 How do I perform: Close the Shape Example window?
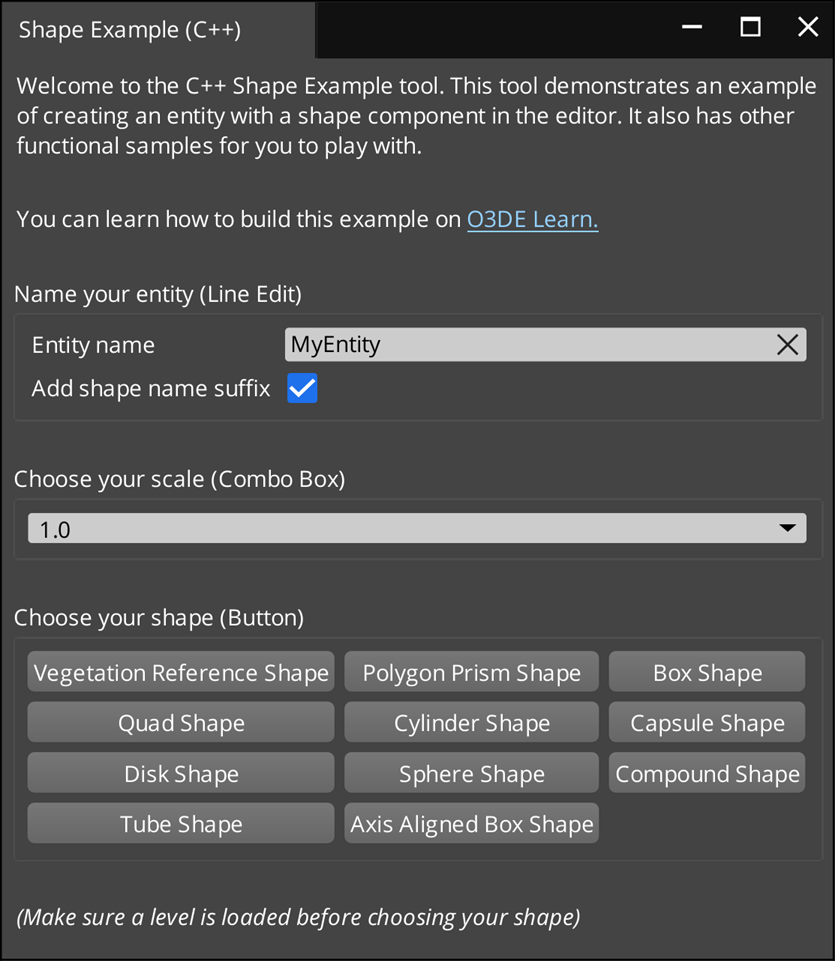coord(808,28)
